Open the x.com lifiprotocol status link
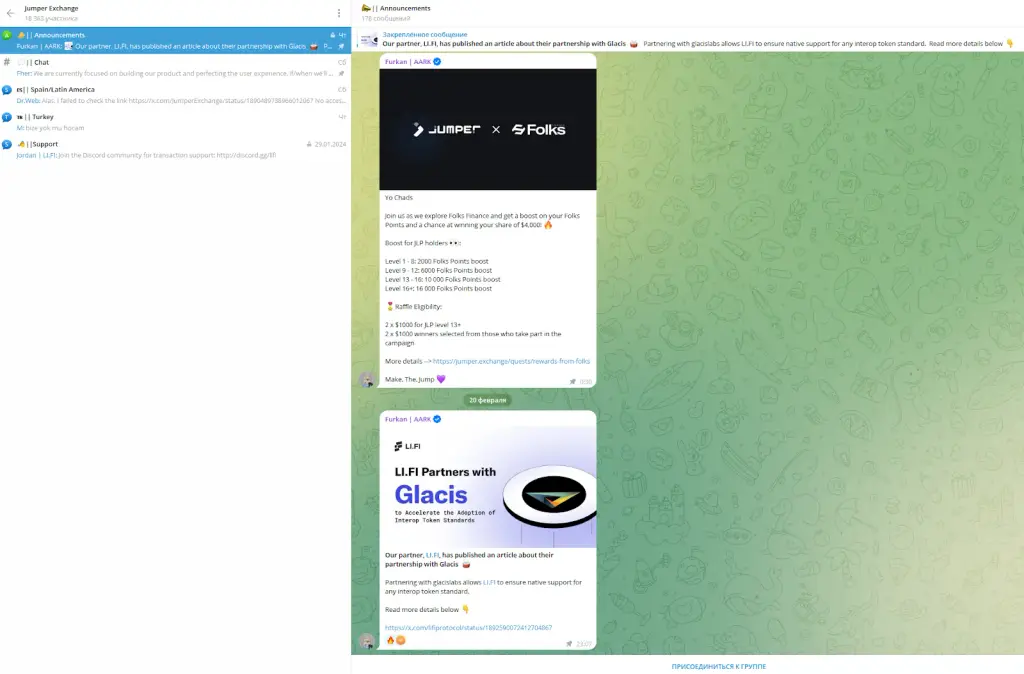This screenshot has height=674, width=1024. [468, 628]
